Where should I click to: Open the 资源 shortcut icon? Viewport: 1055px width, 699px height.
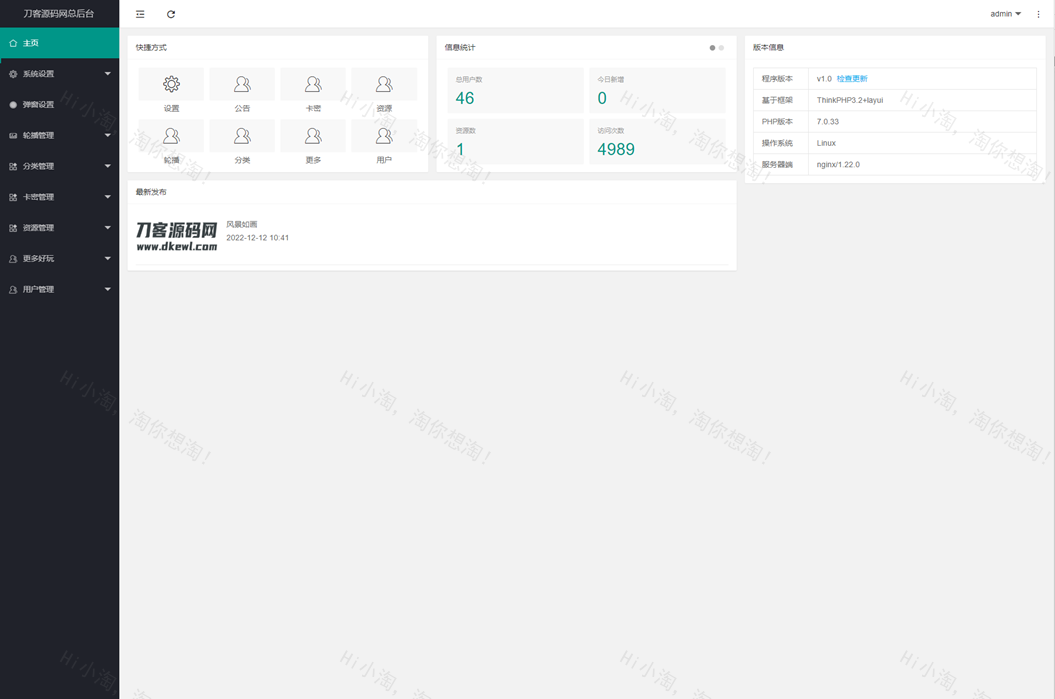384,85
